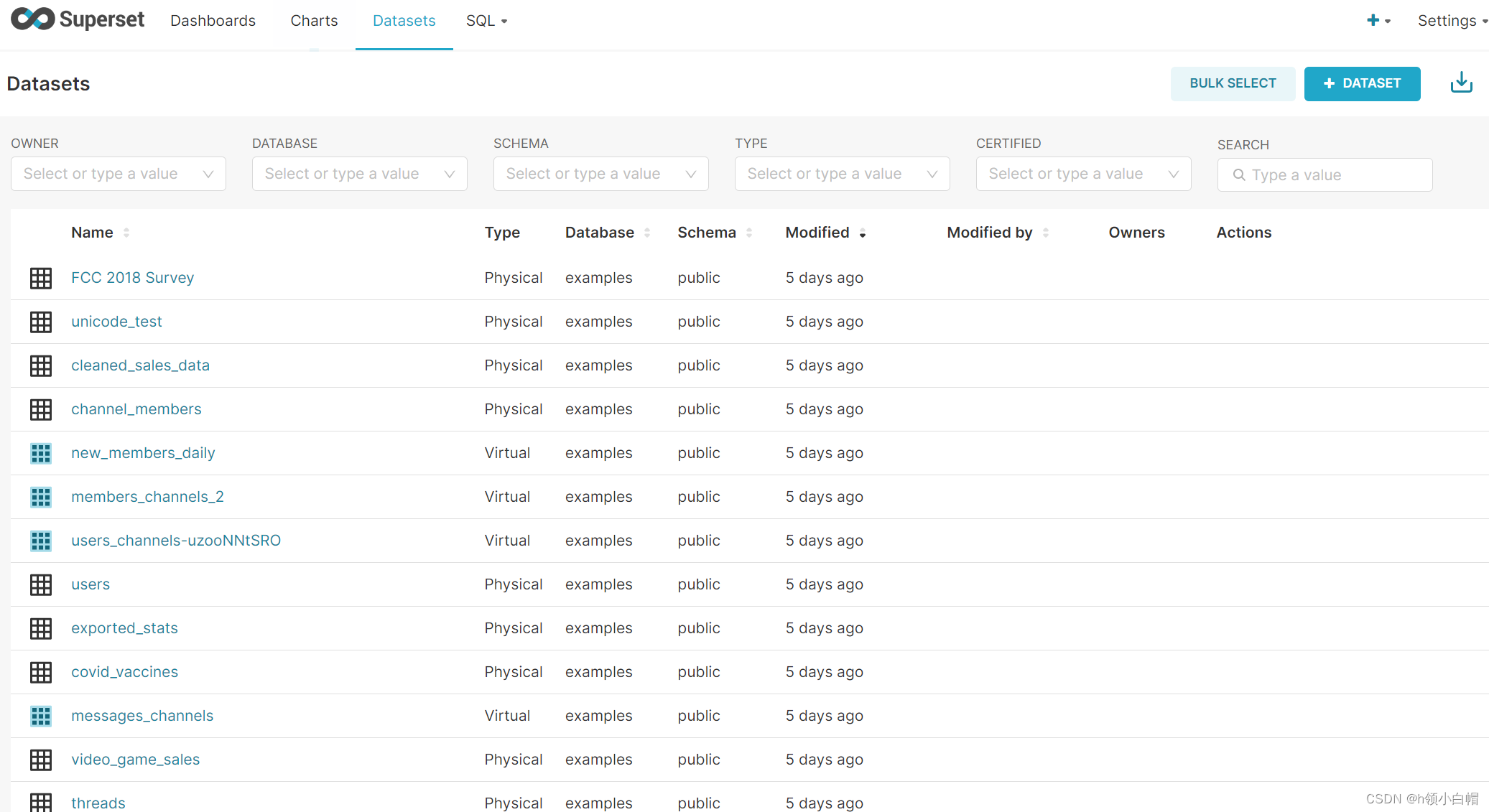Open the covid_vaccines dataset link
1489x812 pixels.
coord(124,672)
